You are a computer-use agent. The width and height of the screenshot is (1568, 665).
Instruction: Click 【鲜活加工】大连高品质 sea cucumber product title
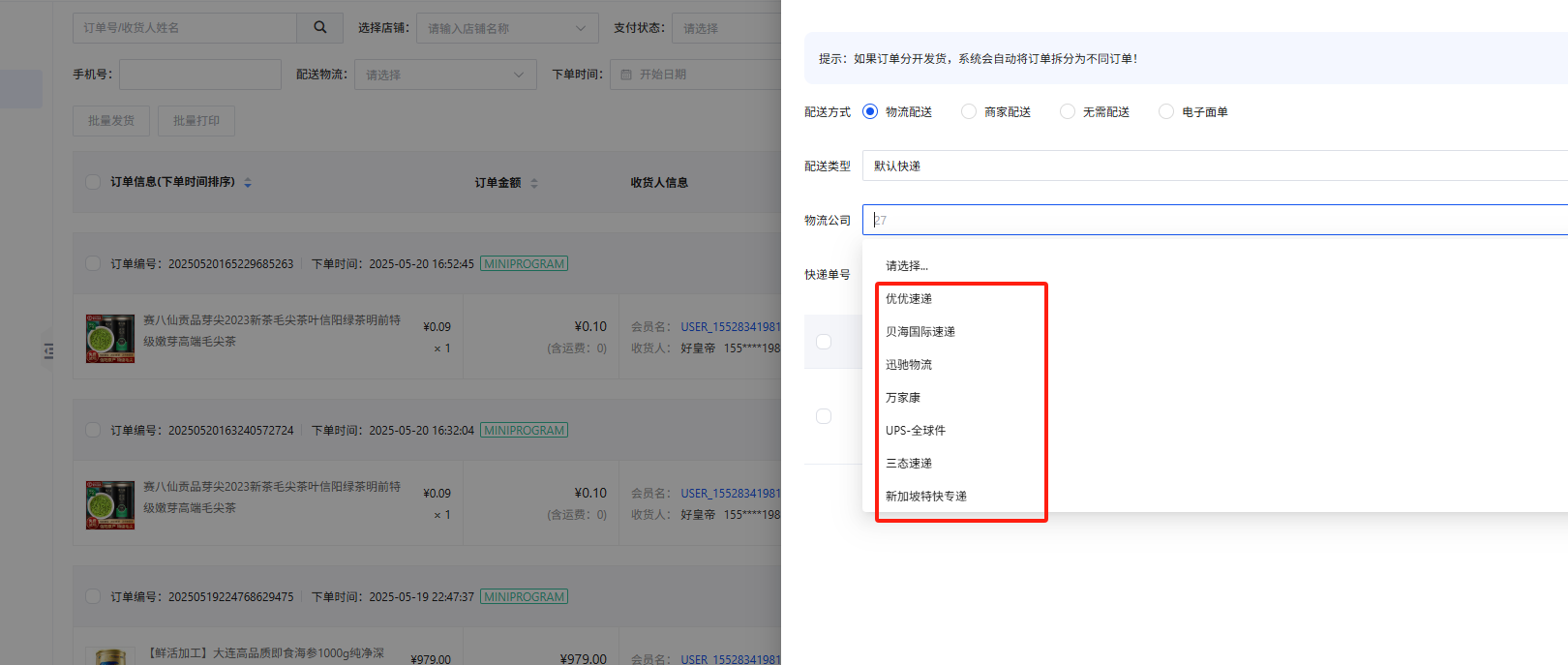(x=266, y=653)
